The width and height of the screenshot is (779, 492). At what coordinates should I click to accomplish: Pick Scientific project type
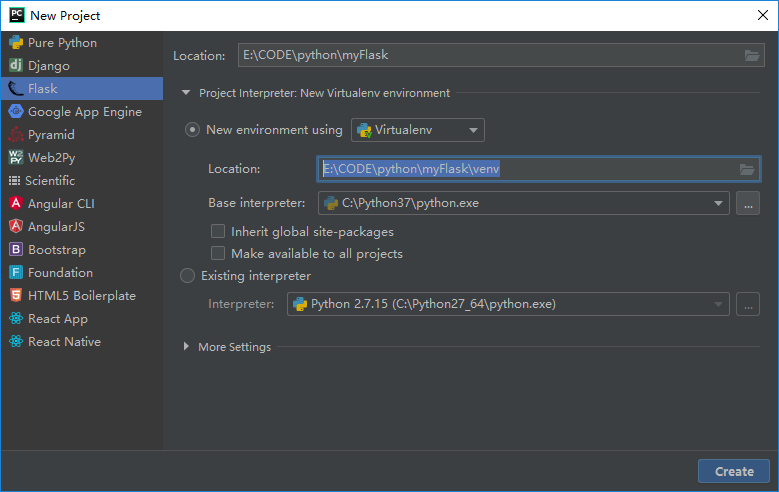pos(82,180)
